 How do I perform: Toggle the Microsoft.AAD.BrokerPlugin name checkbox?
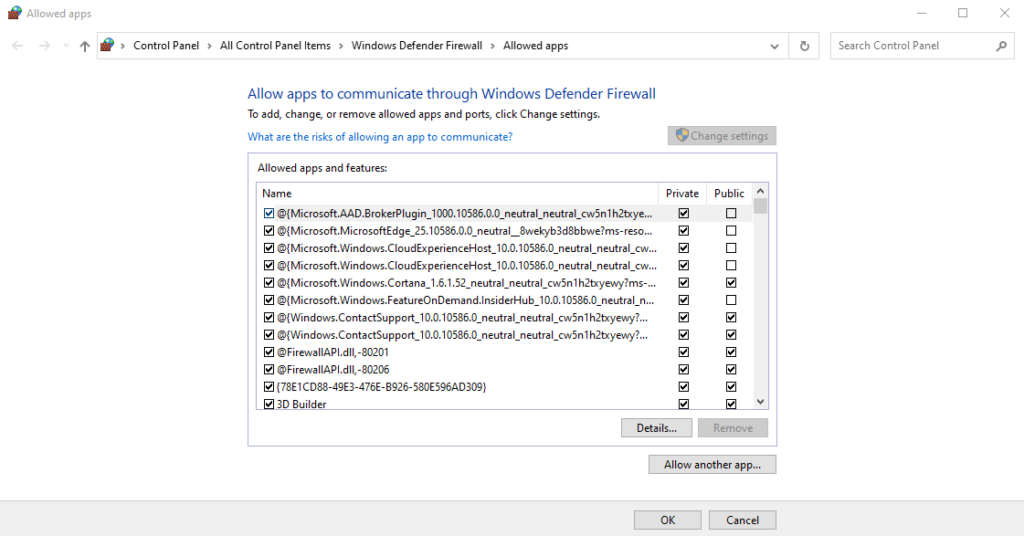point(268,213)
